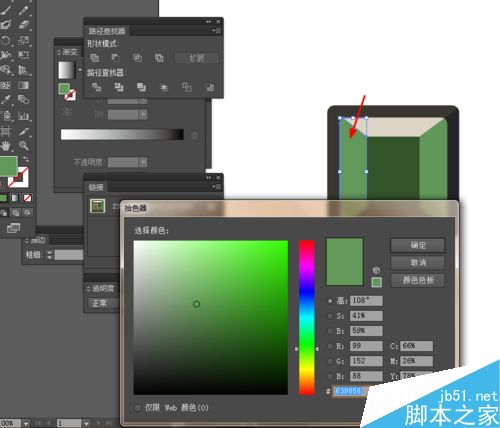This screenshot has width=500, height=428.
Task: Select the Blend tool
Action: point(23,100)
